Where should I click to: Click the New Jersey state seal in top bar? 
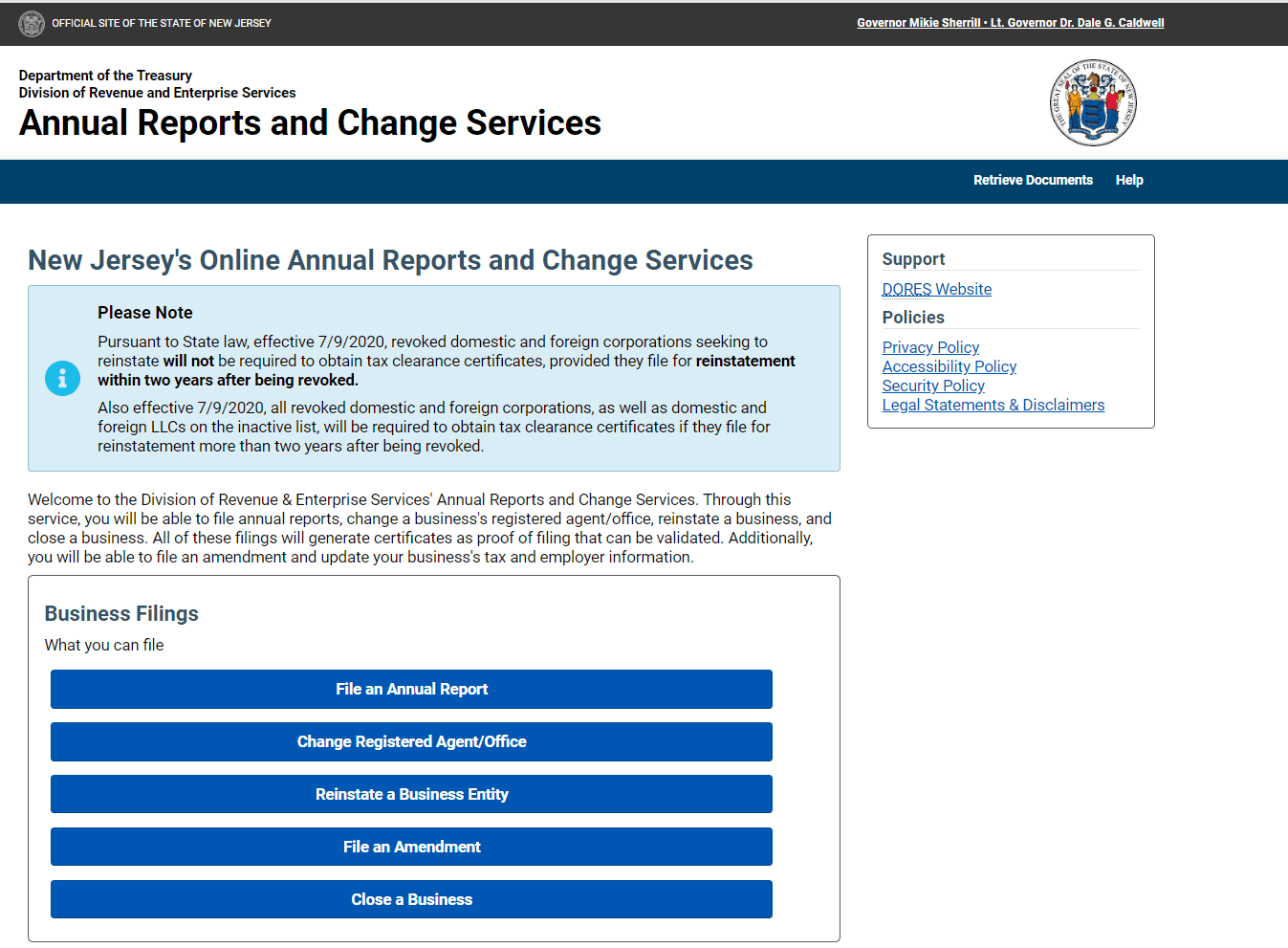32,23
